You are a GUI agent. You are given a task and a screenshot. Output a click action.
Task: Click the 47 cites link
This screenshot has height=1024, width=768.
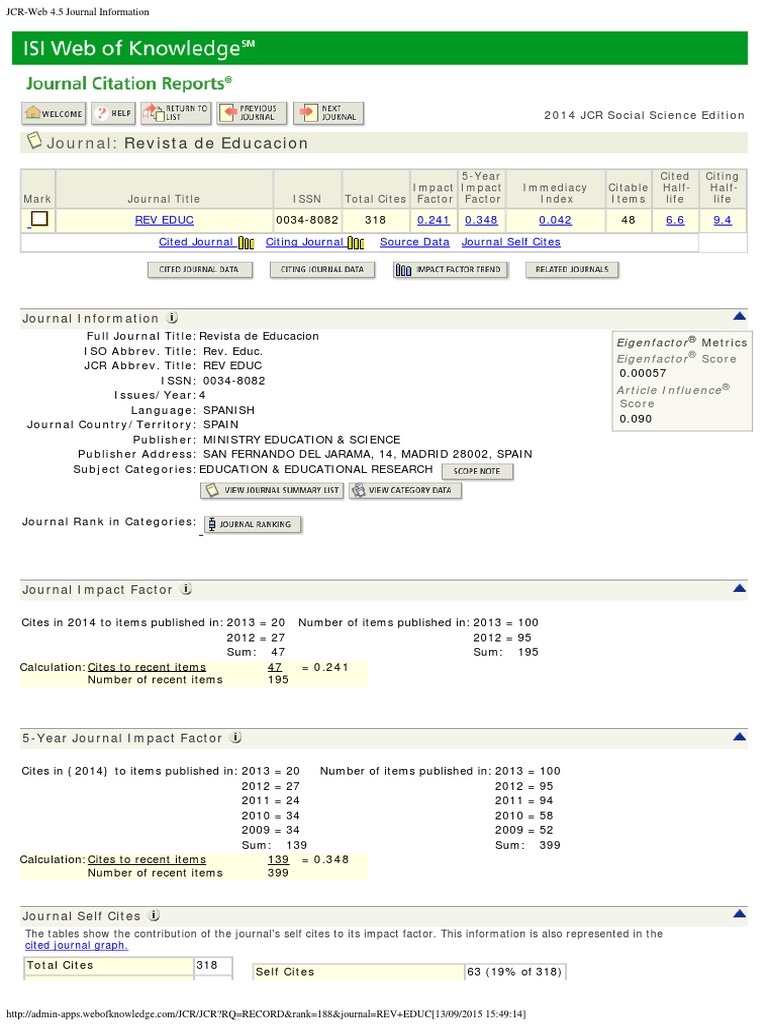275,667
